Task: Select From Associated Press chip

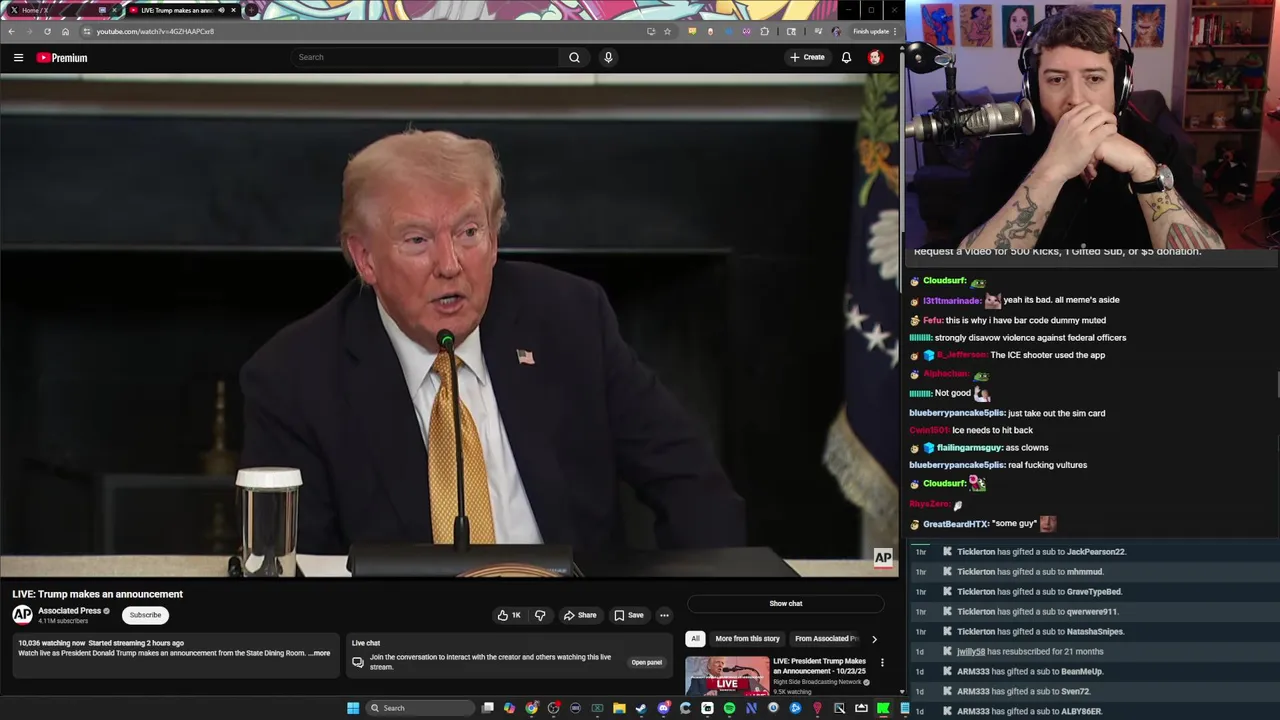Action: (x=826, y=638)
